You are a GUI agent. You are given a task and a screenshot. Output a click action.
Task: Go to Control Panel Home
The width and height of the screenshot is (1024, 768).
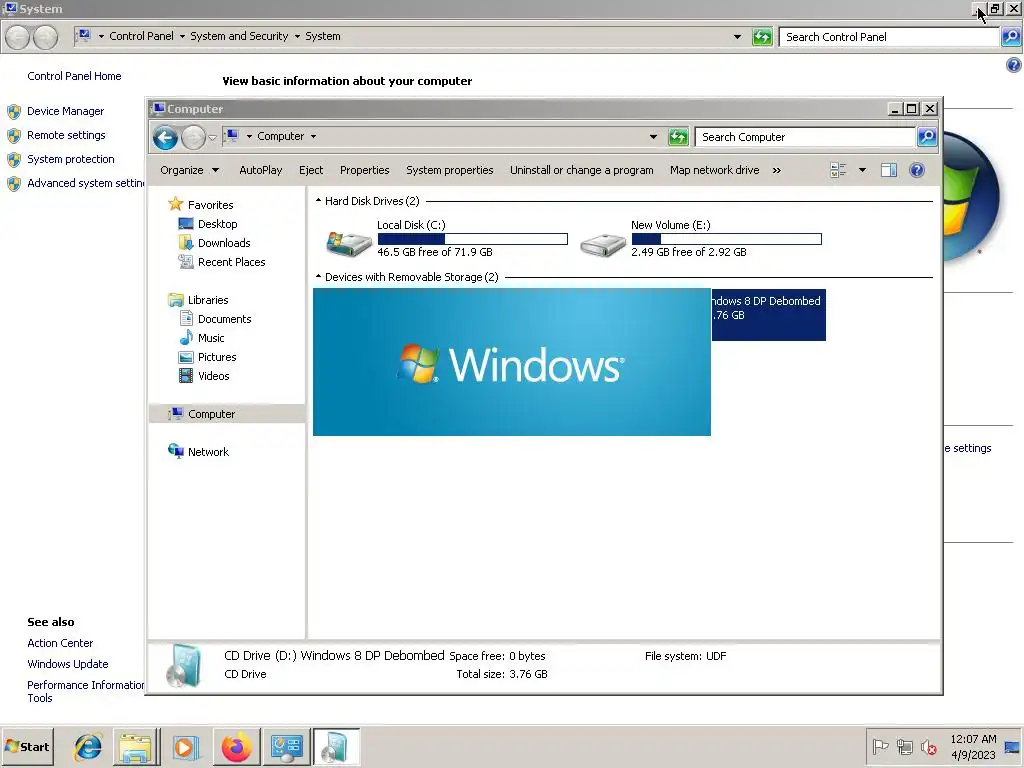point(74,76)
